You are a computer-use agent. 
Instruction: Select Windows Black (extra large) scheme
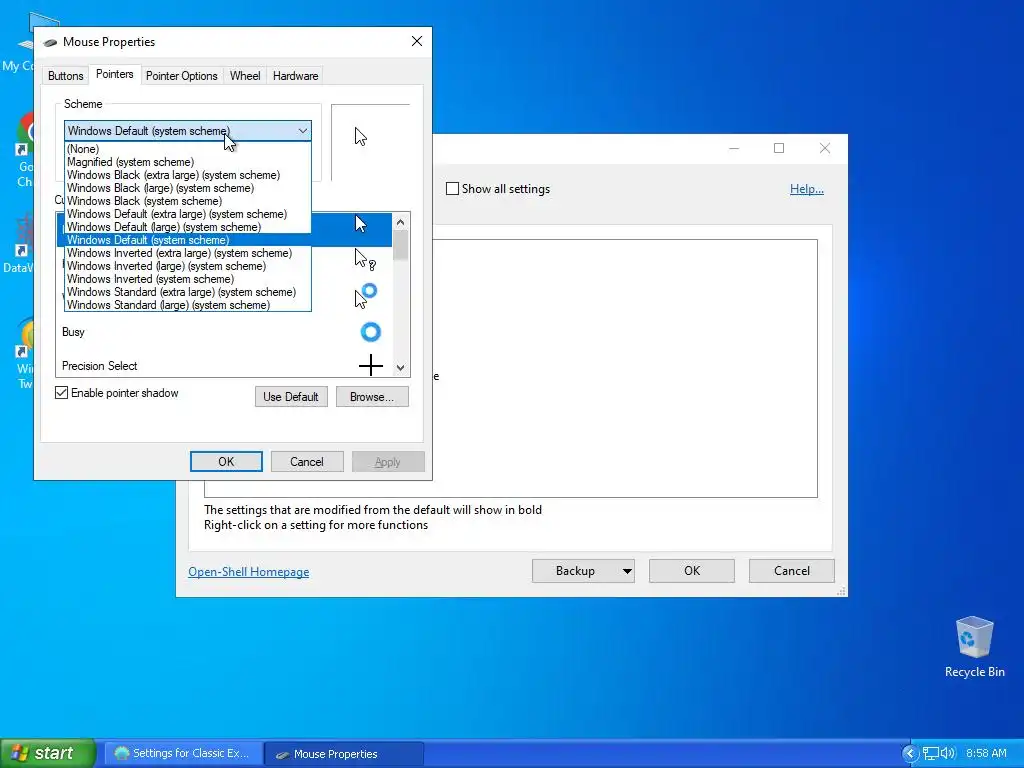pyautogui.click(x=188, y=175)
